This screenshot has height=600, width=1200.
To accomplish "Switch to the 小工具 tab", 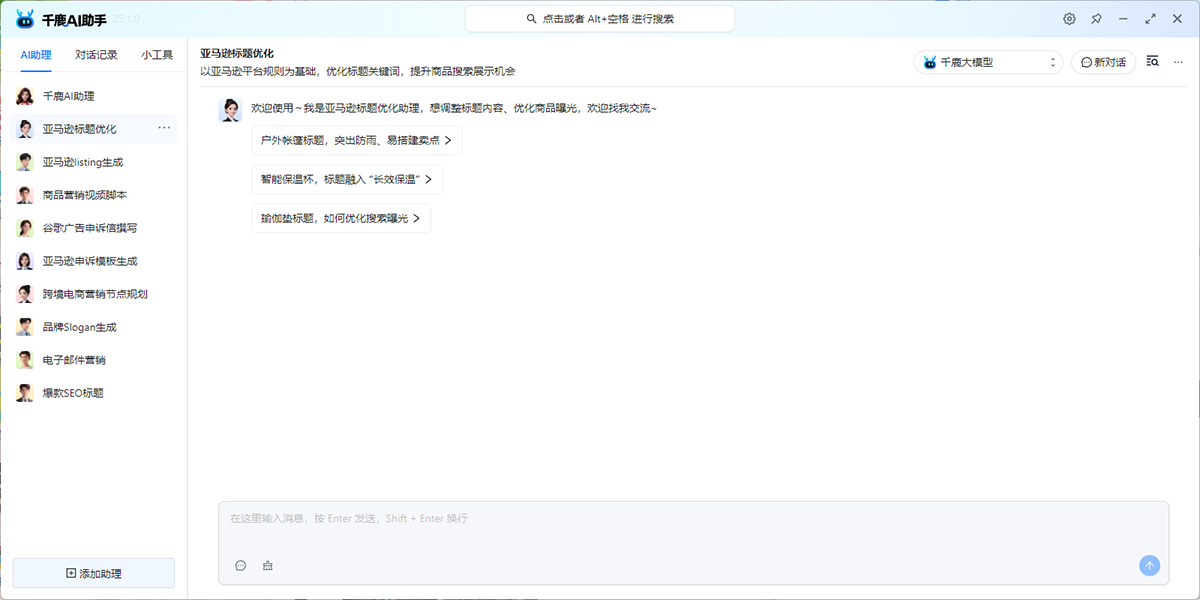I will point(156,55).
